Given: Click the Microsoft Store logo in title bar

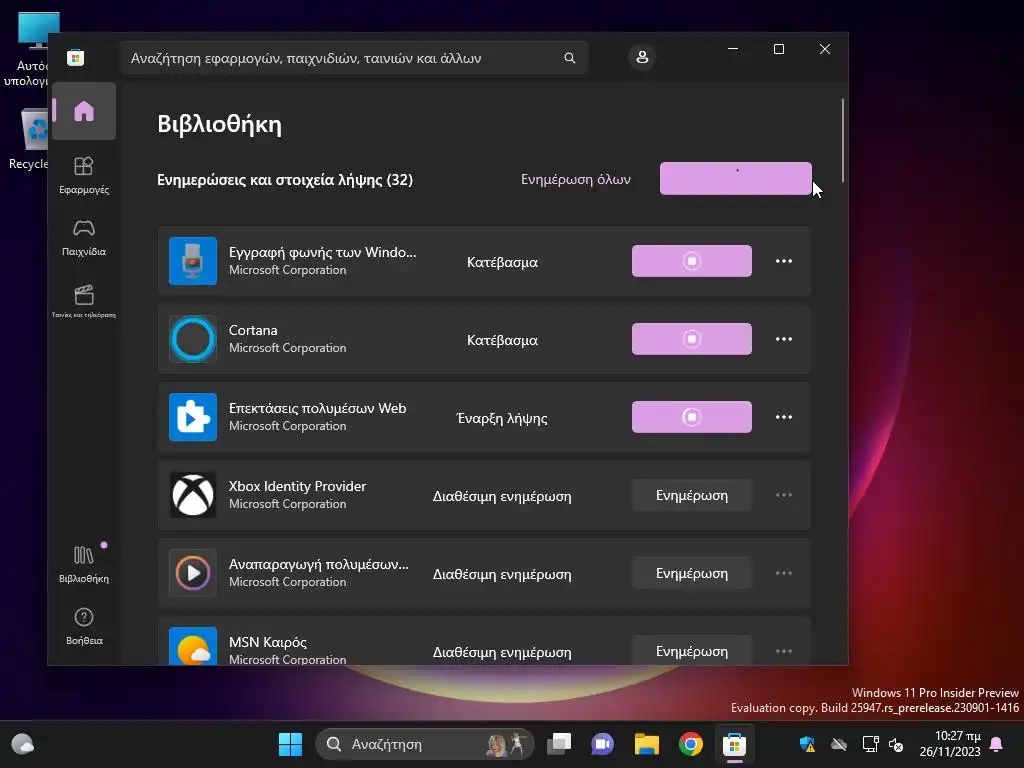Looking at the screenshot, I should [76, 57].
